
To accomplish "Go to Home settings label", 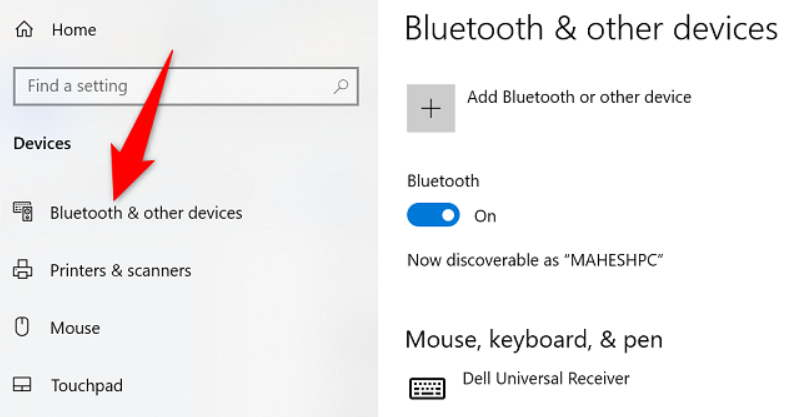I will tap(73, 30).
